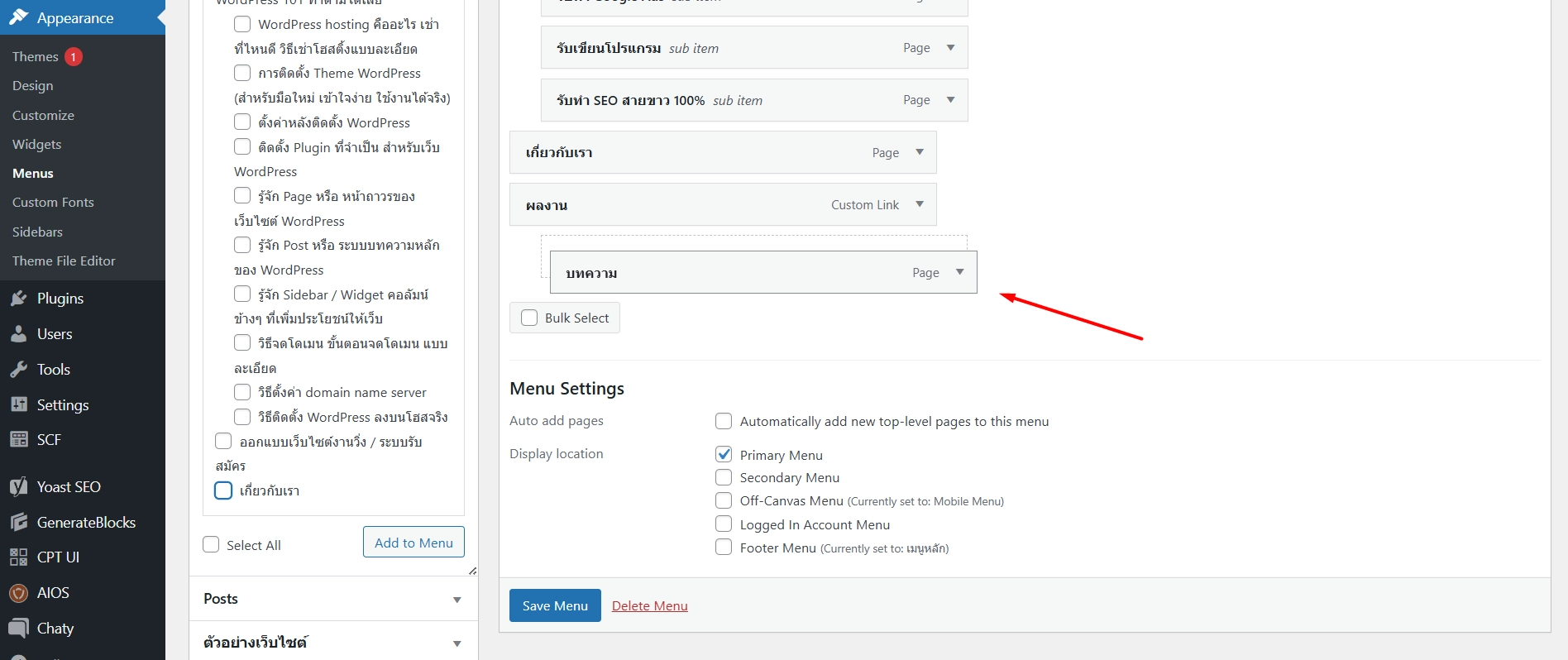Open the Widgets submenu page
1568x660 pixels.
click(x=37, y=144)
